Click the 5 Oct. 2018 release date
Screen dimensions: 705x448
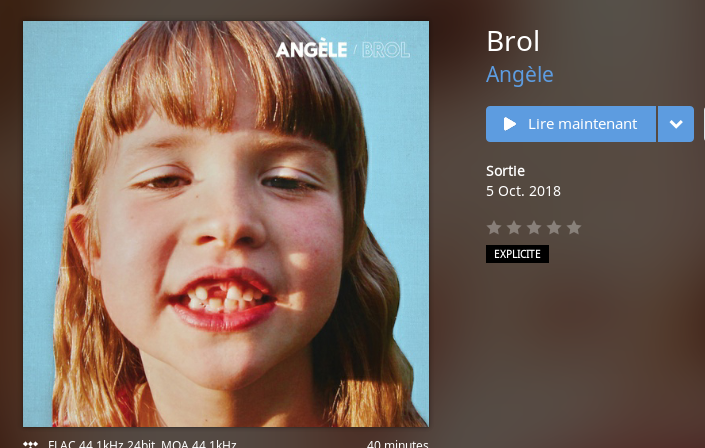coord(523,191)
